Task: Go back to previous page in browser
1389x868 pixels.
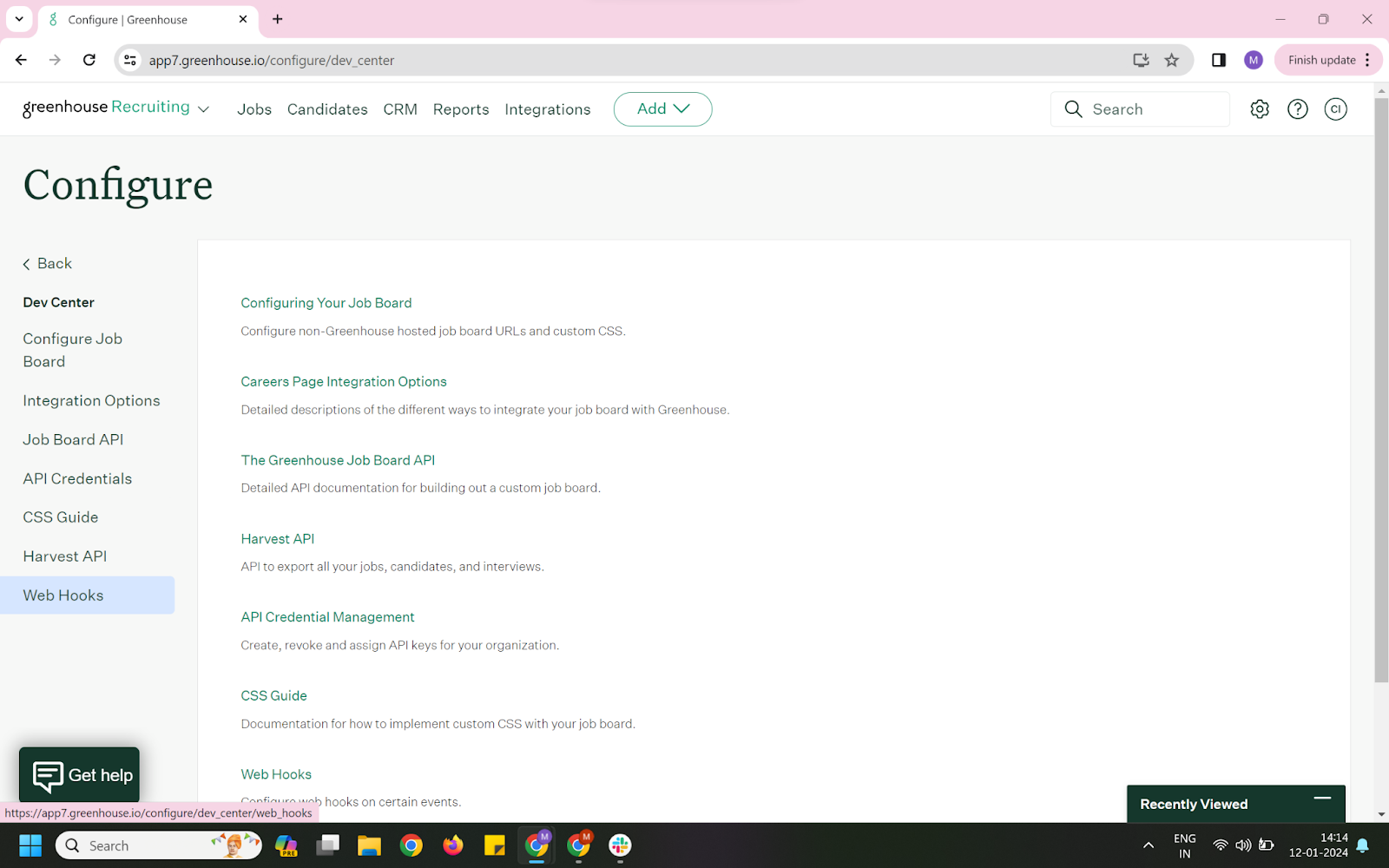Action: click(x=21, y=60)
